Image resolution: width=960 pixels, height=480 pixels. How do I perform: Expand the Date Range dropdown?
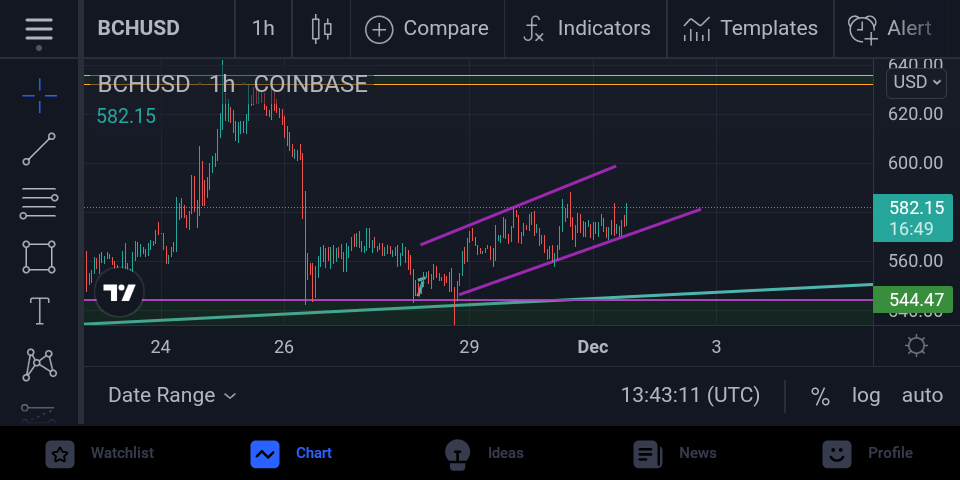pos(172,396)
